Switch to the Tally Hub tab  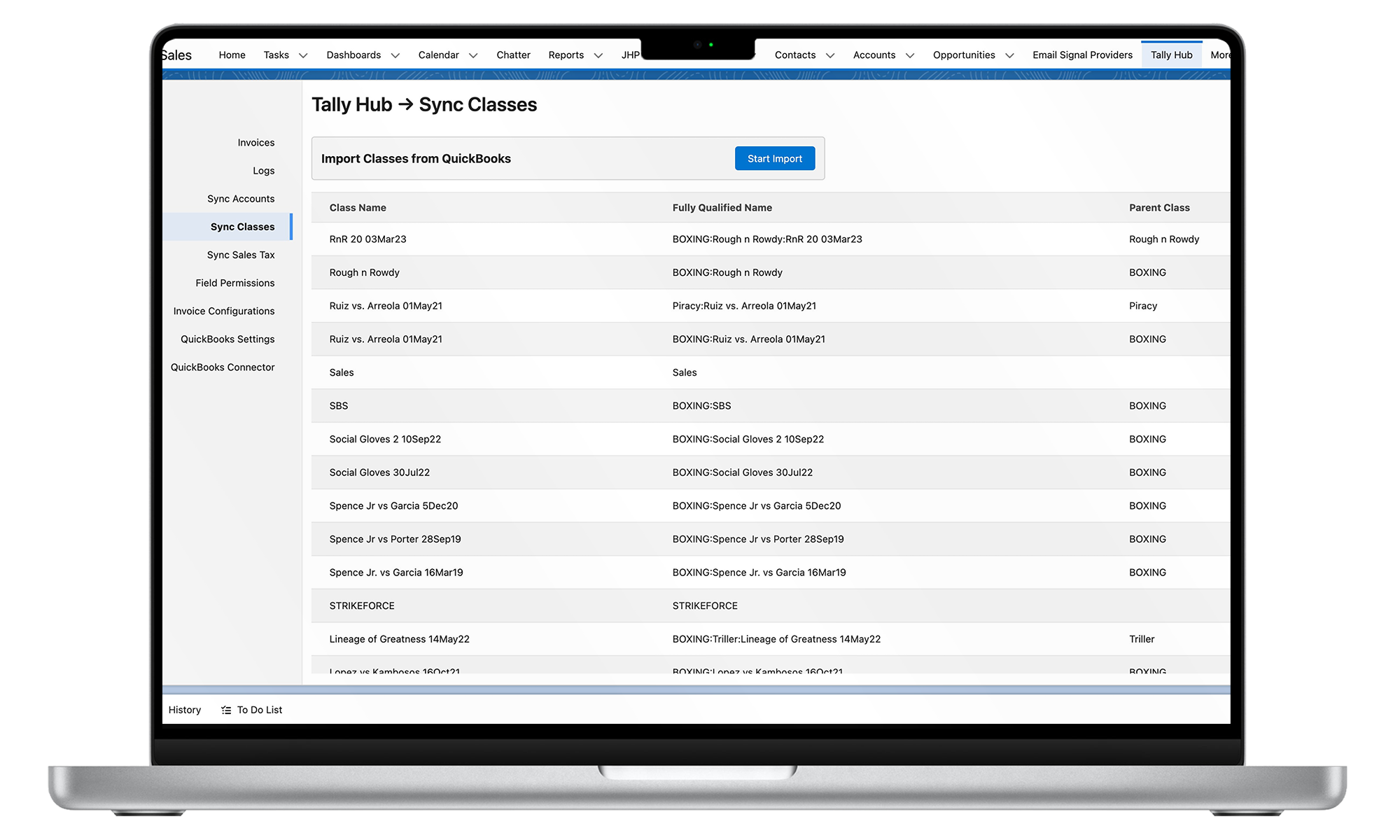(1171, 54)
